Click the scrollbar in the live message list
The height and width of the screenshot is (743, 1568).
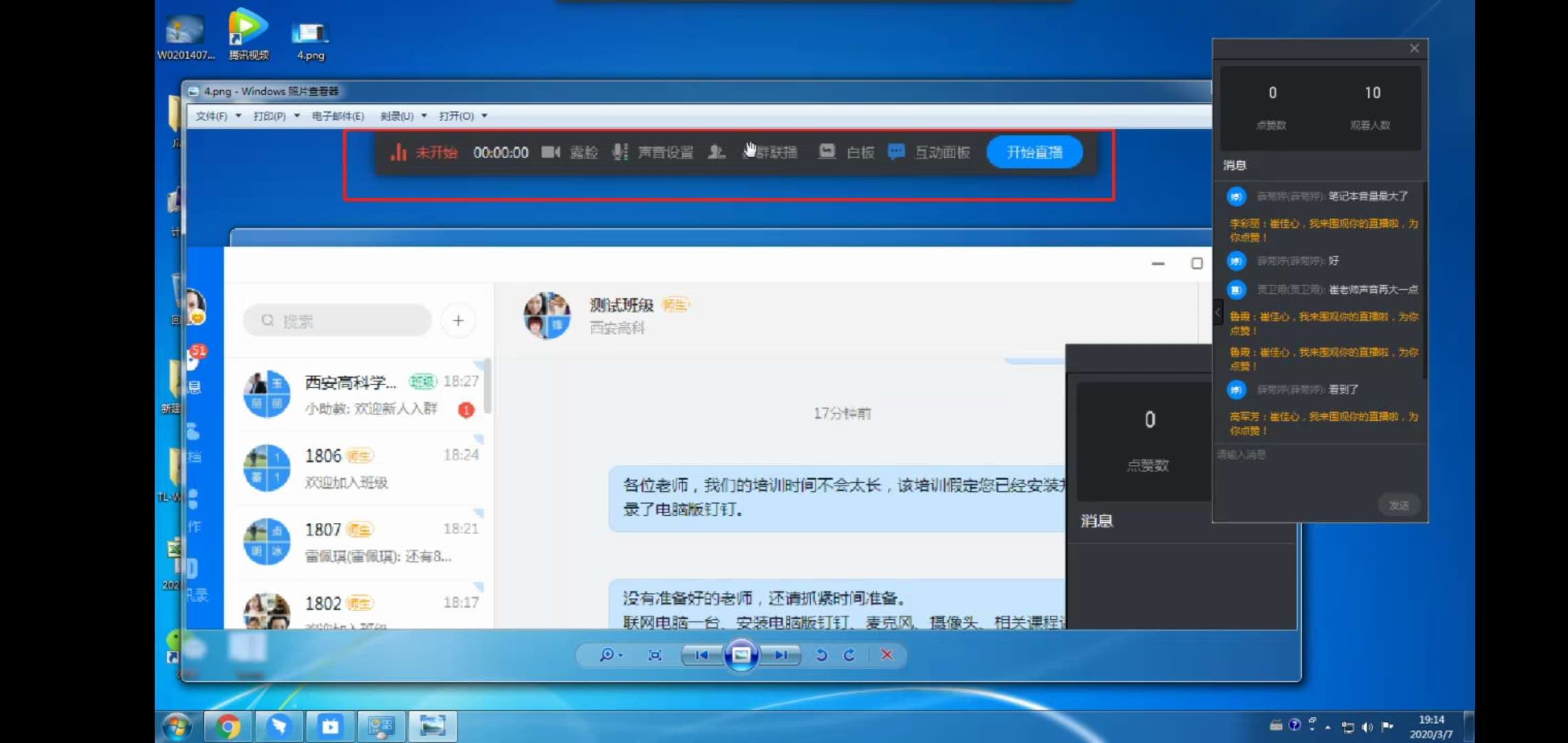click(1424, 280)
